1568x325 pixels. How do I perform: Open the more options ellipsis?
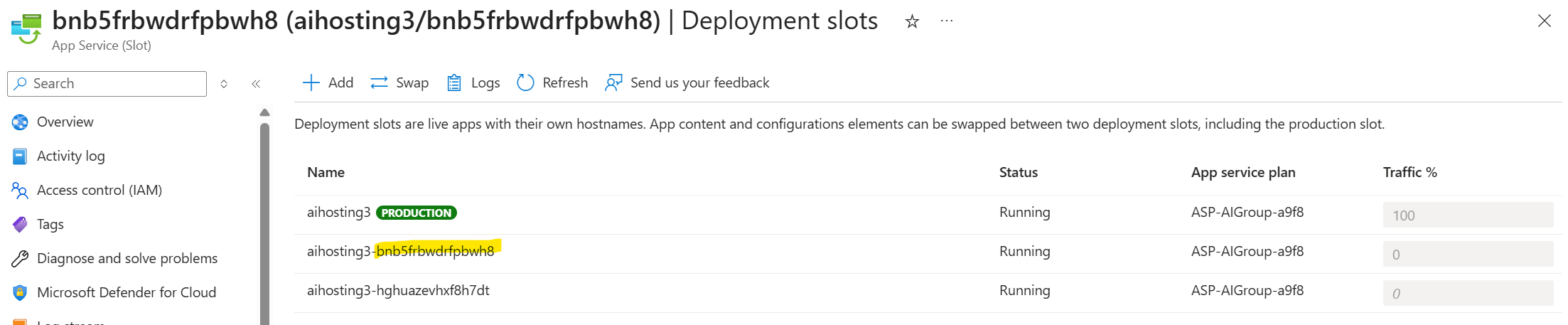[x=947, y=21]
